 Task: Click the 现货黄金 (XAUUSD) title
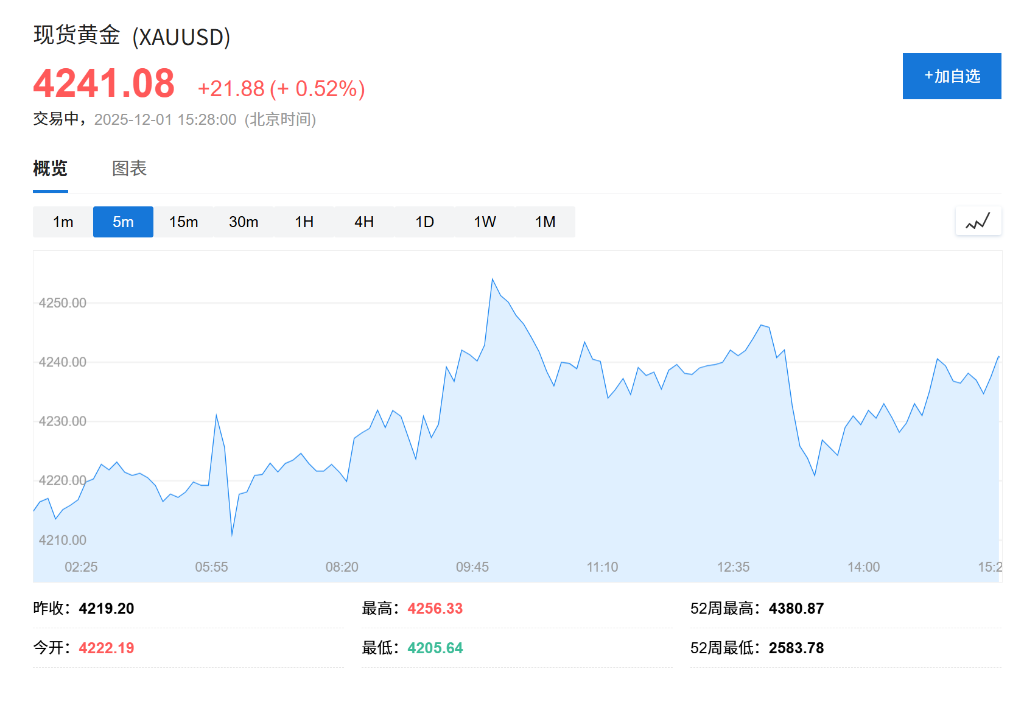click(130, 37)
